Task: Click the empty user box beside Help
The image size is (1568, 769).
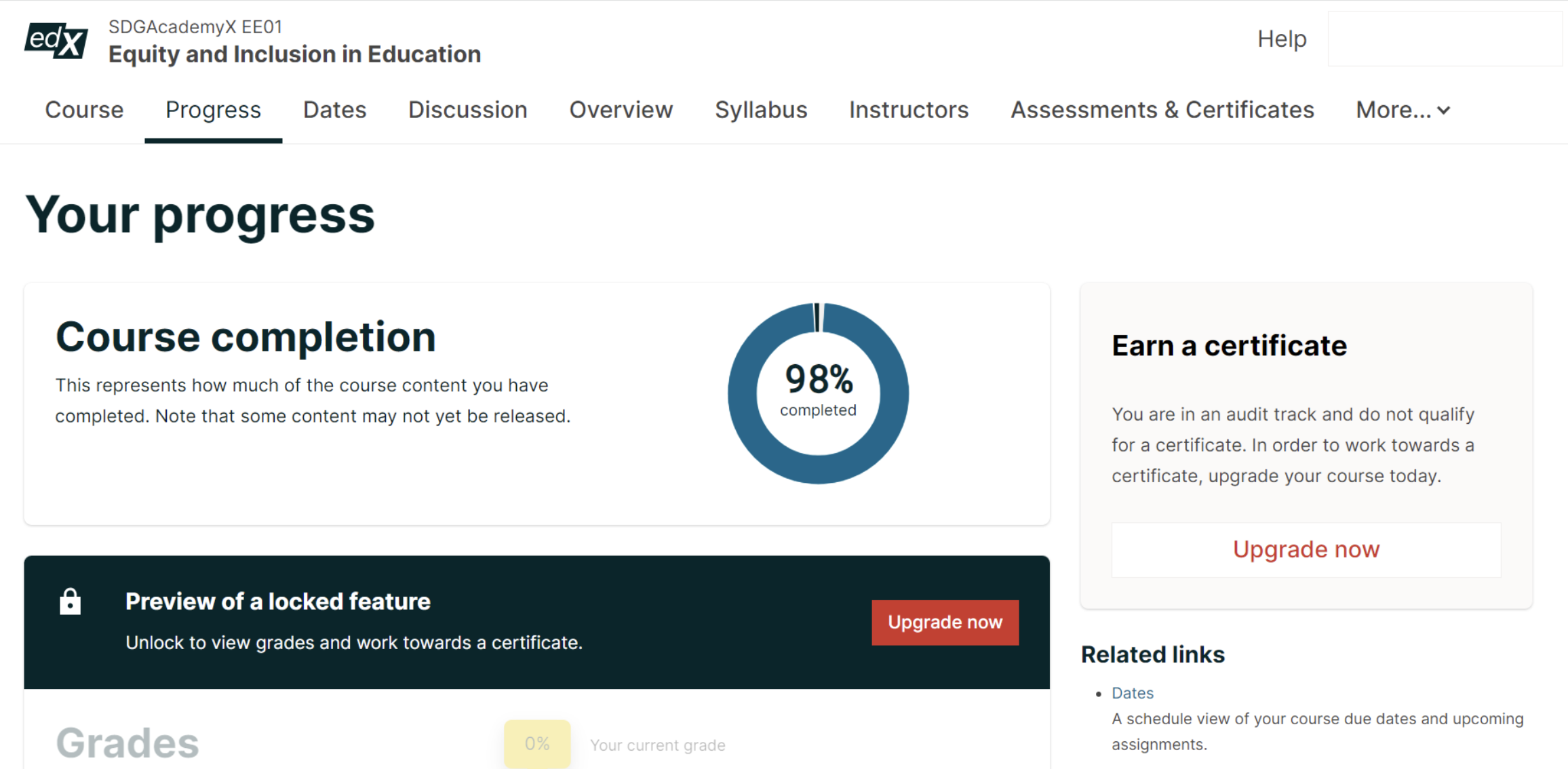Action: (x=1445, y=39)
